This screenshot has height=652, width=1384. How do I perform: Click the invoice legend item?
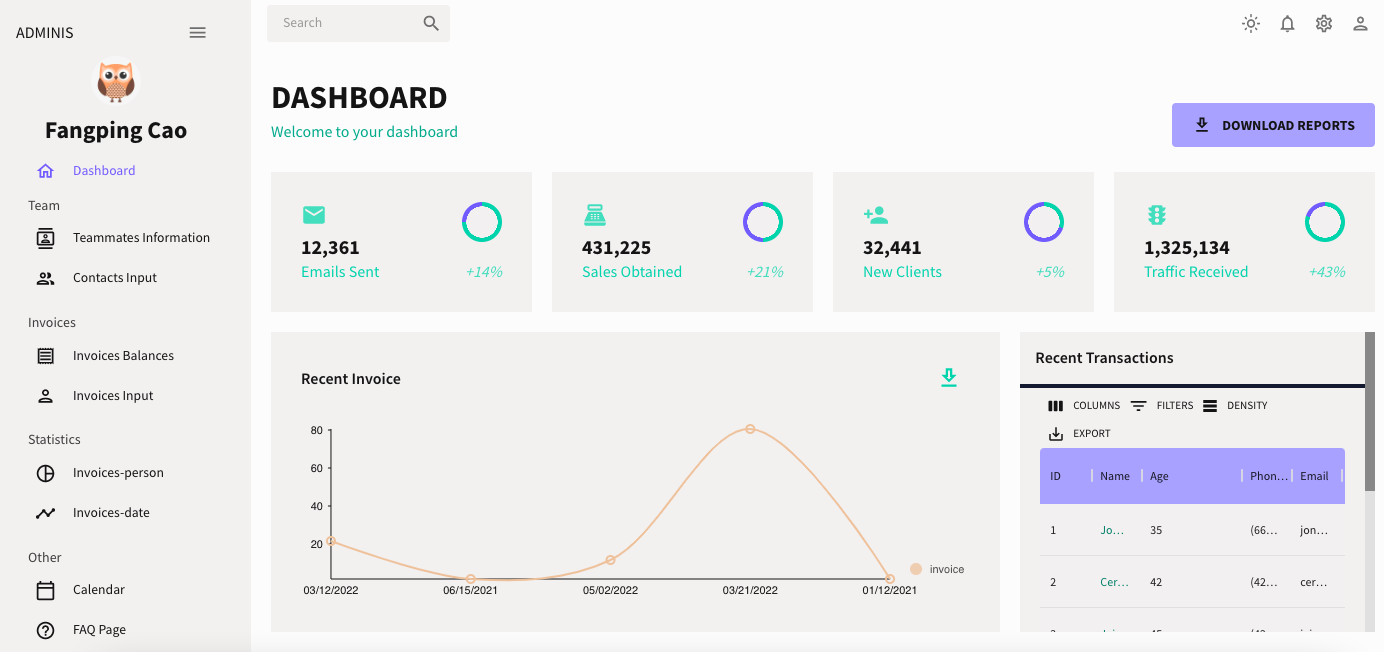pos(937,569)
